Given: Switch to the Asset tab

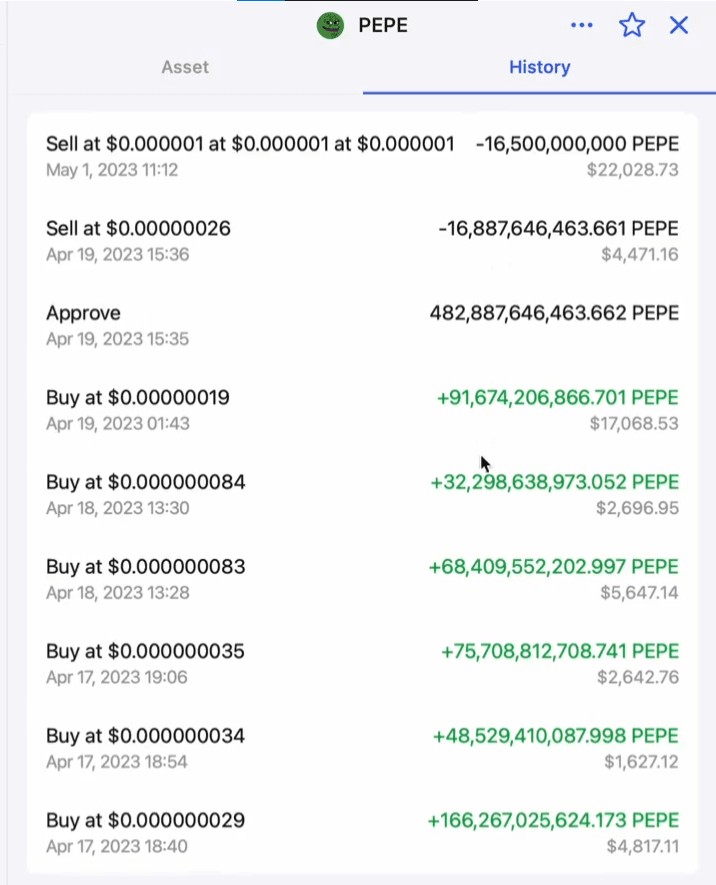Looking at the screenshot, I should (x=185, y=67).
